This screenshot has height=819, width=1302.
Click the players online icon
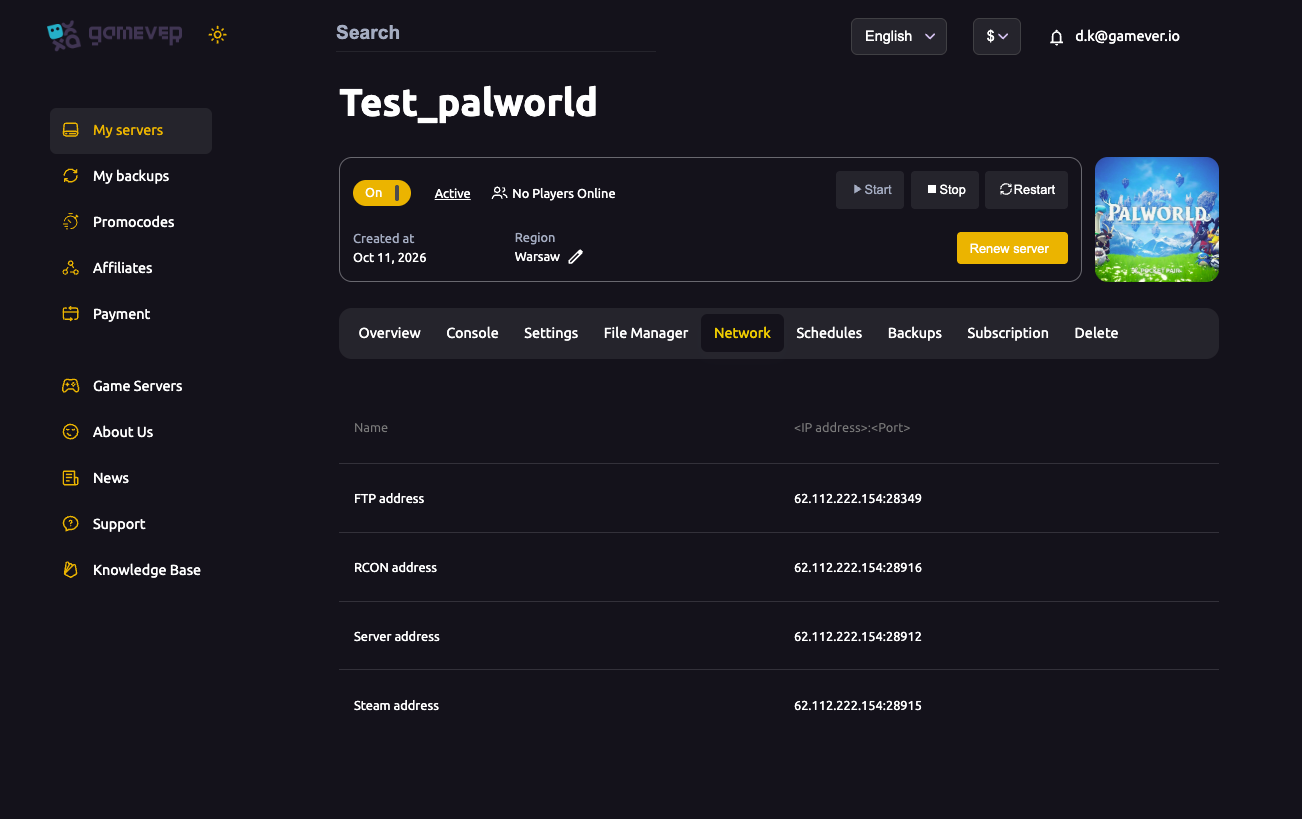point(499,193)
